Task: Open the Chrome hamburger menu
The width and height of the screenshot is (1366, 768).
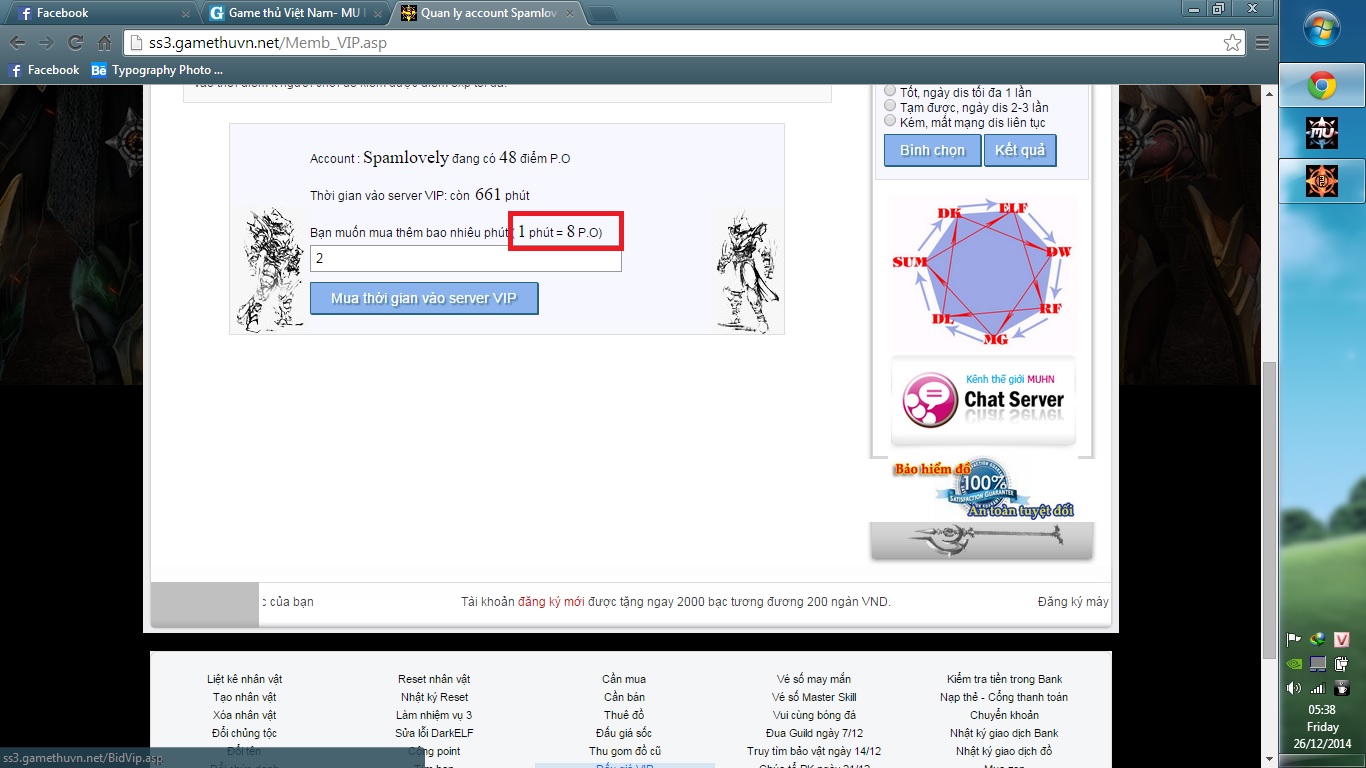Action: (x=1262, y=43)
